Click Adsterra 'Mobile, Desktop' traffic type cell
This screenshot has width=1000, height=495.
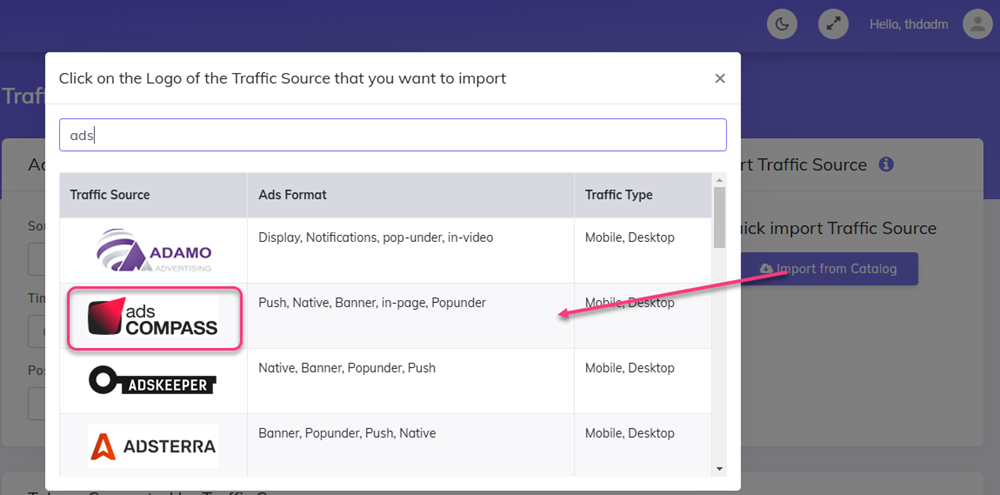(629, 434)
